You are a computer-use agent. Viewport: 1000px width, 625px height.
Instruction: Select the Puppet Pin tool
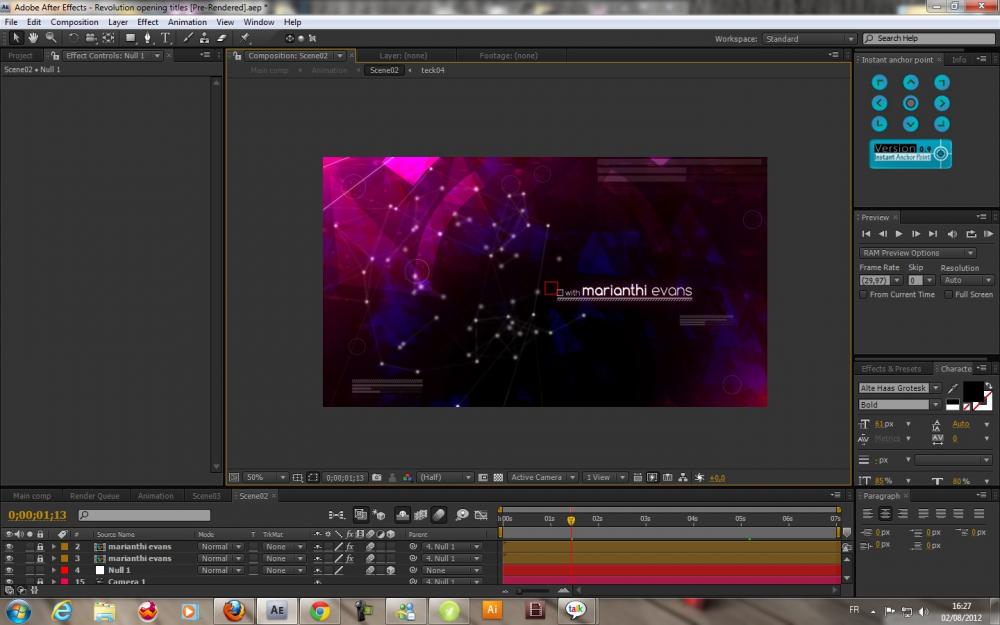tap(244, 38)
